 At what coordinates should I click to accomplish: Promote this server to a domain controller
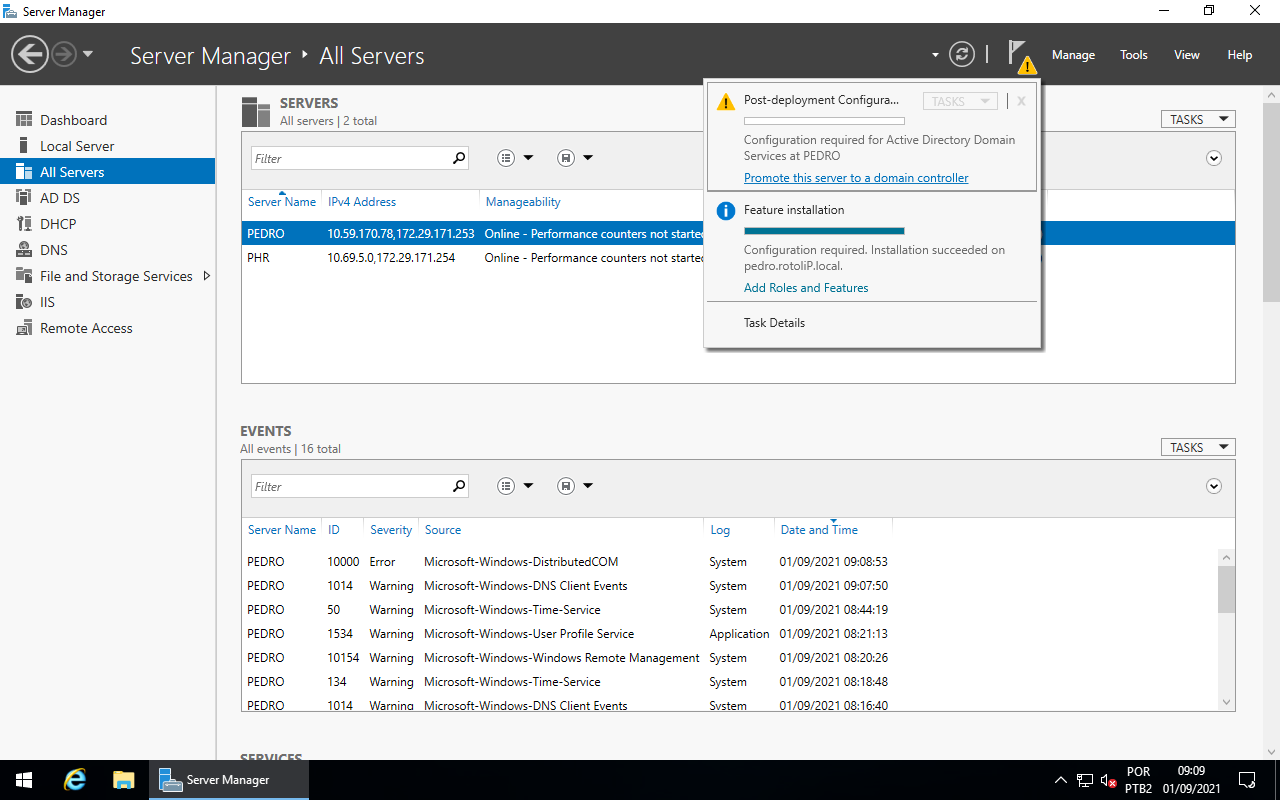(x=856, y=177)
